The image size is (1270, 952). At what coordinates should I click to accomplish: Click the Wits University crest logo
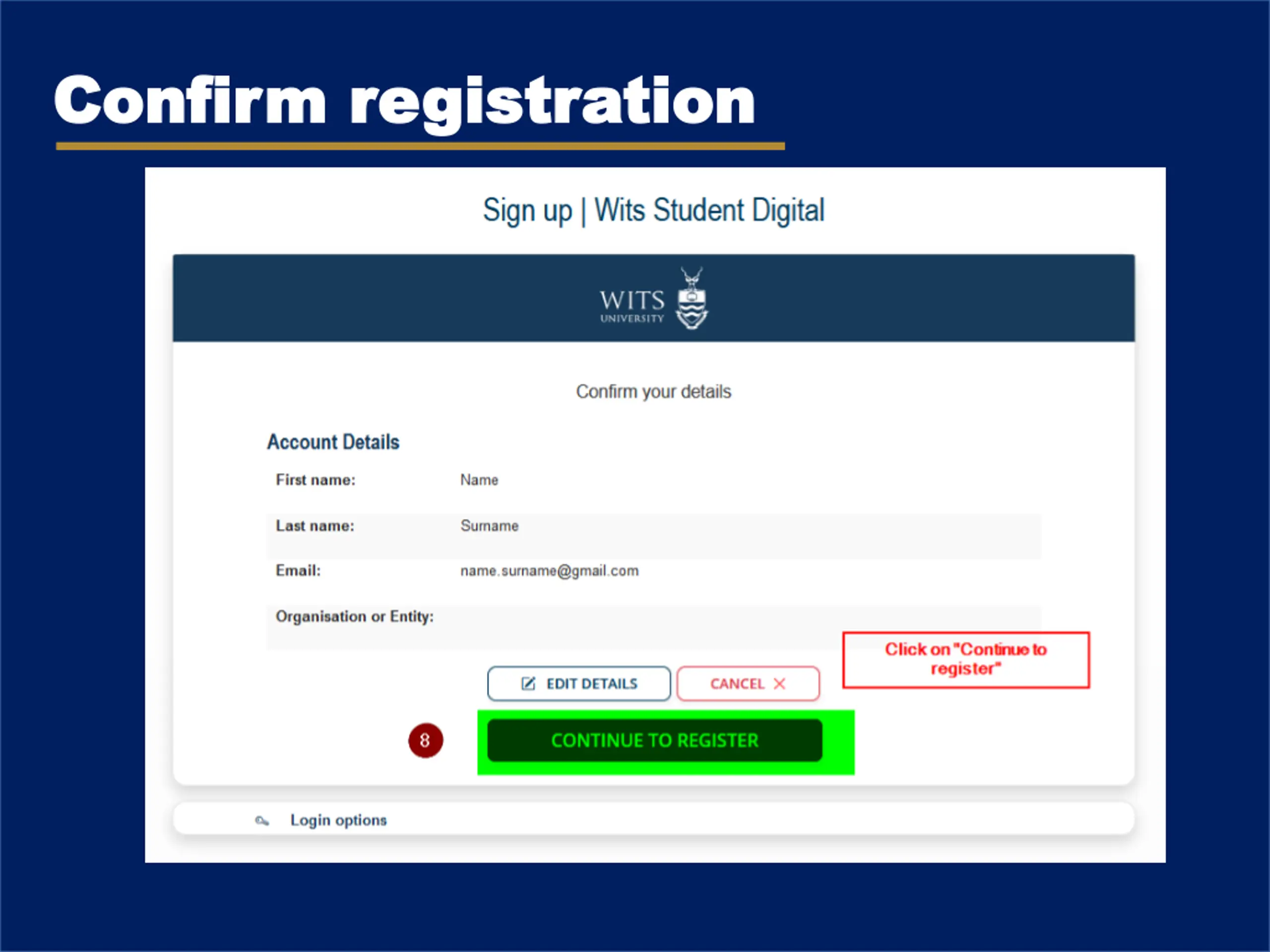coord(692,299)
